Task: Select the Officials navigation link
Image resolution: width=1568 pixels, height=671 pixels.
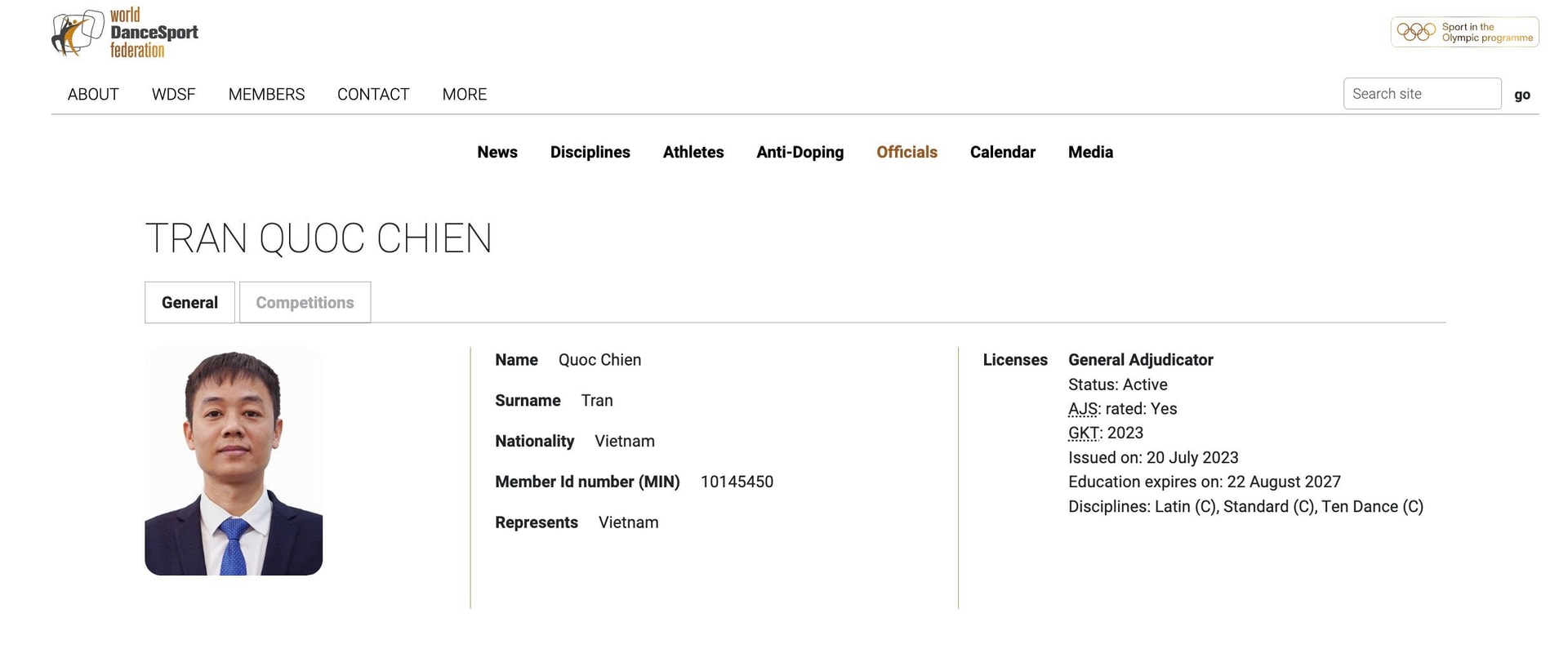Action: pyautogui.click(x=906, y=152)
